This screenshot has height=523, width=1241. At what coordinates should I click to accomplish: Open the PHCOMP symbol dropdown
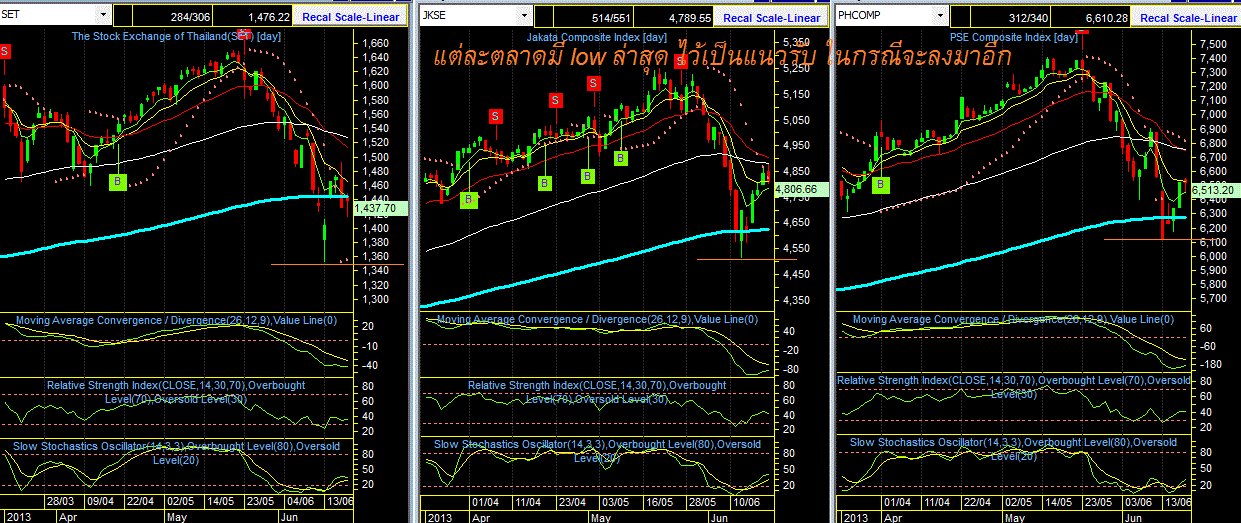click(x=939, y=16)
